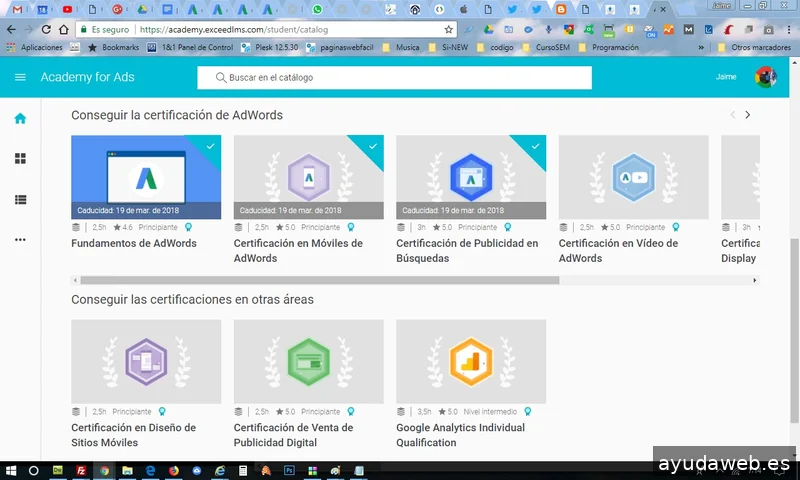
Task: Click the browser home button
Action: tap(63, 30)
